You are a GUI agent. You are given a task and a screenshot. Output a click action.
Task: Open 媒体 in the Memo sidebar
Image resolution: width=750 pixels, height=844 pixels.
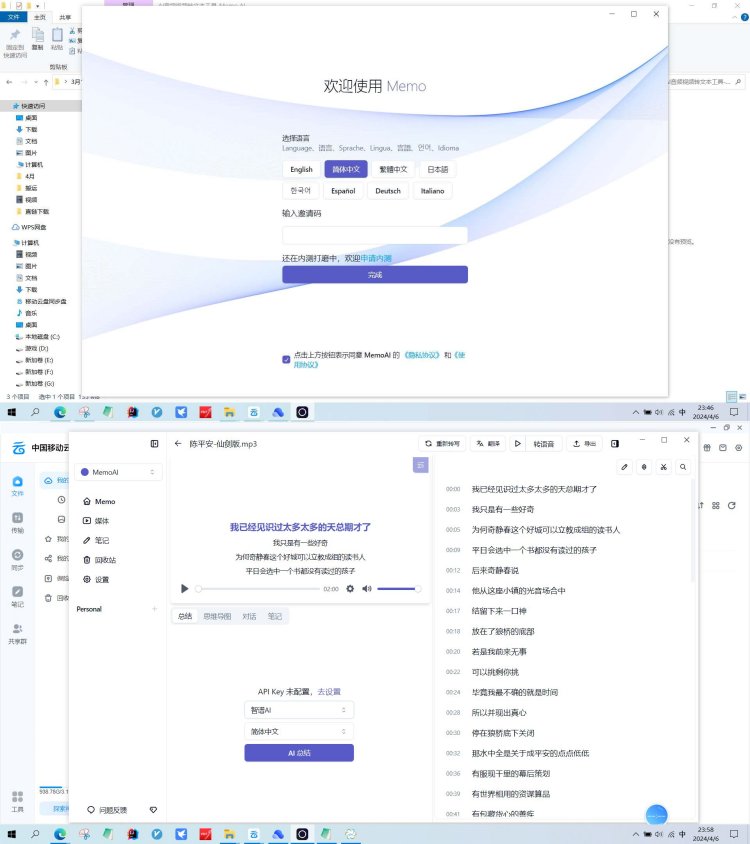(96, 521)
